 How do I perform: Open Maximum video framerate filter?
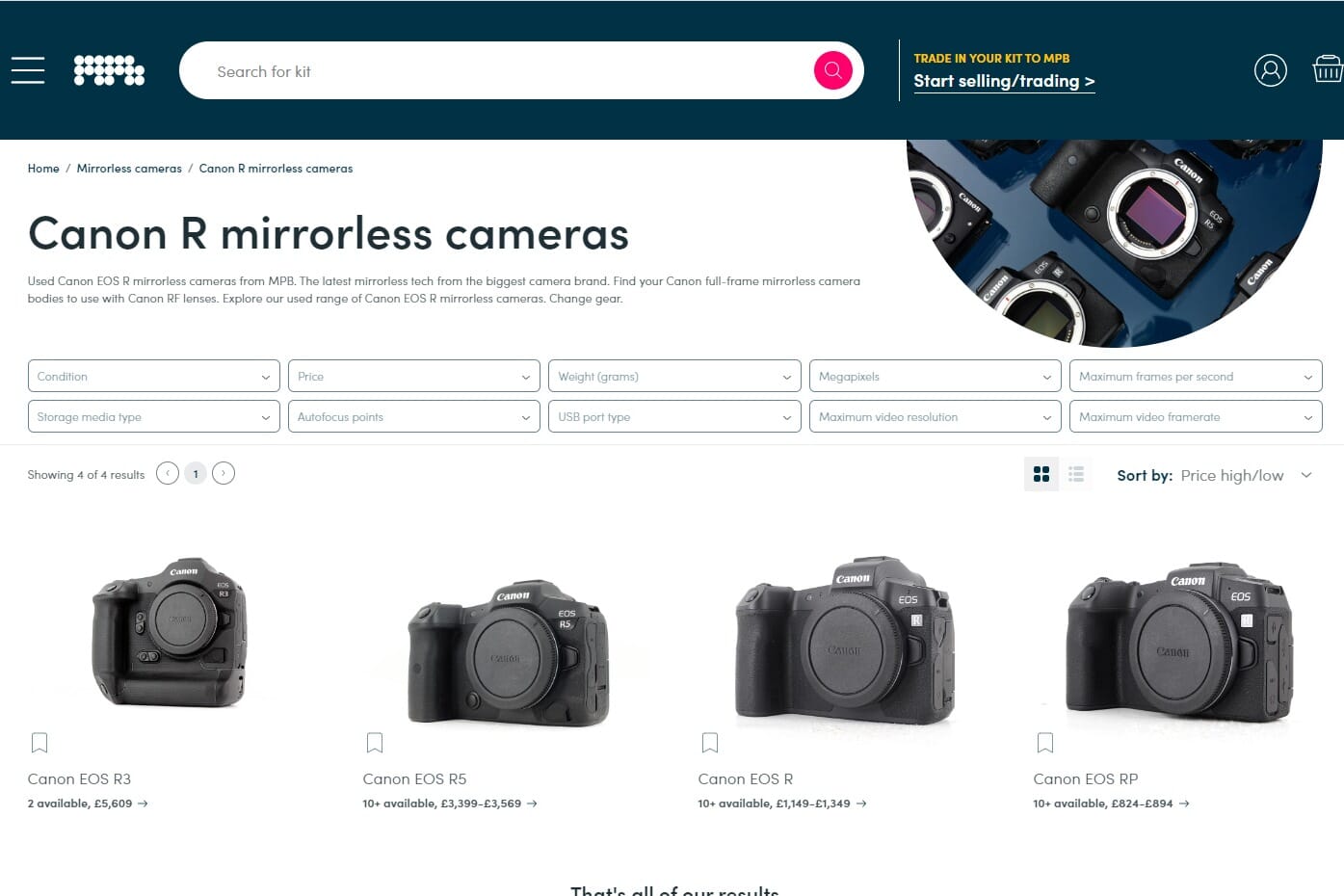tap(1196, 416)
